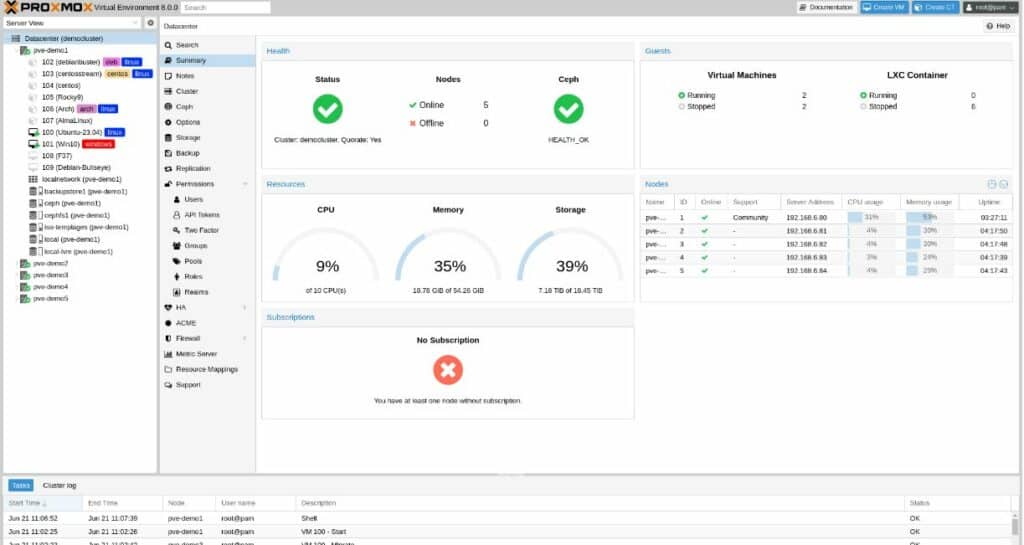Open the Replication menu item
Viewport: 1024px width, 545px height.
click(206, 168)
